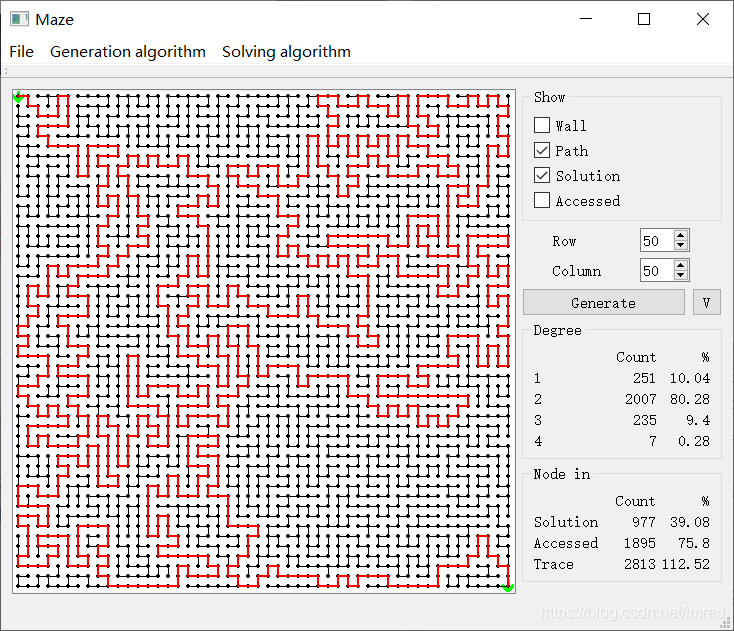Decrease Row value with down arrow
Image resolution: width=734 pixels, height=631 pixels.
[681, 246]
